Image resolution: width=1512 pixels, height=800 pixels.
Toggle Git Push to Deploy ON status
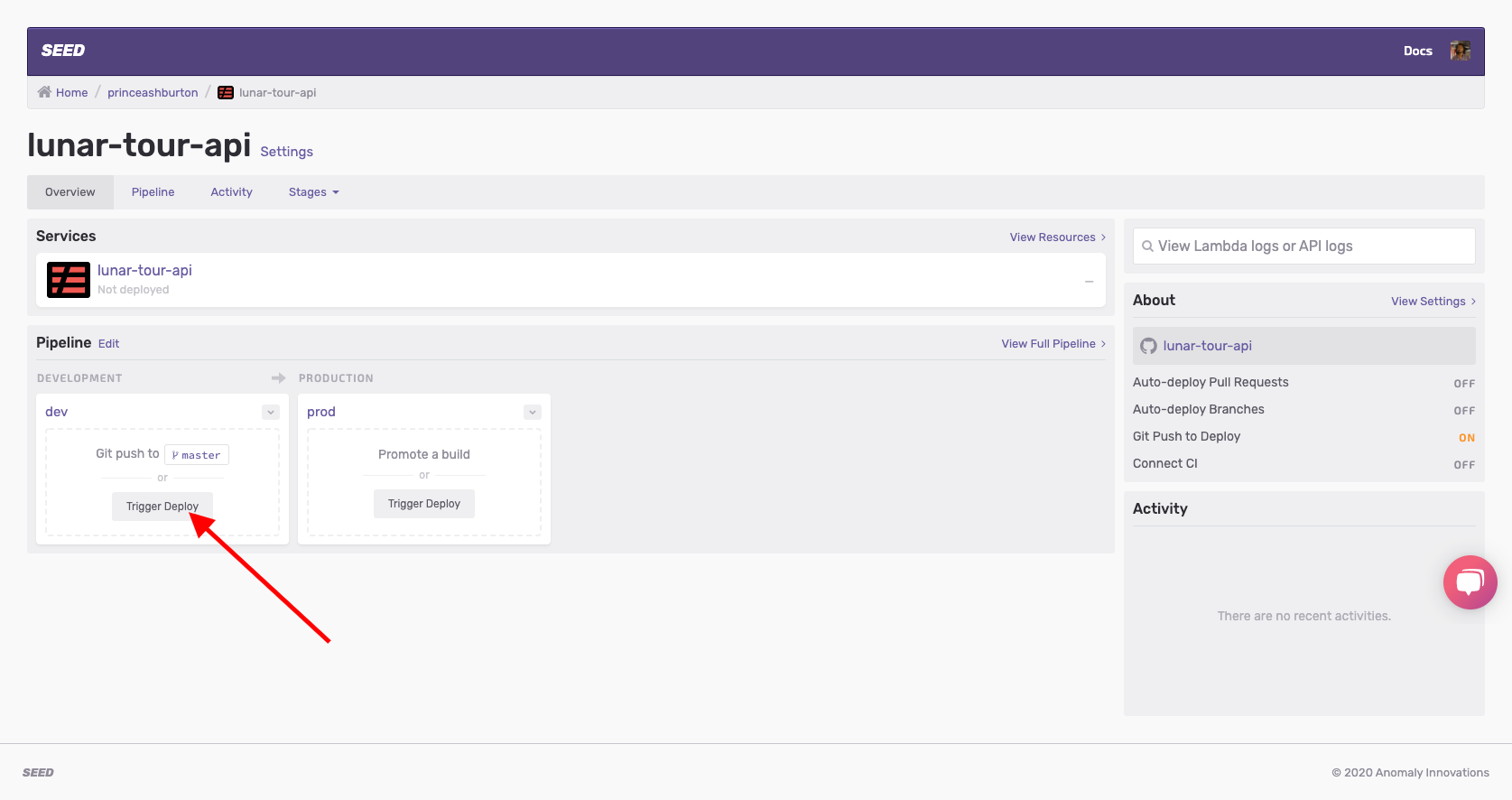(x=1466, y=438)
